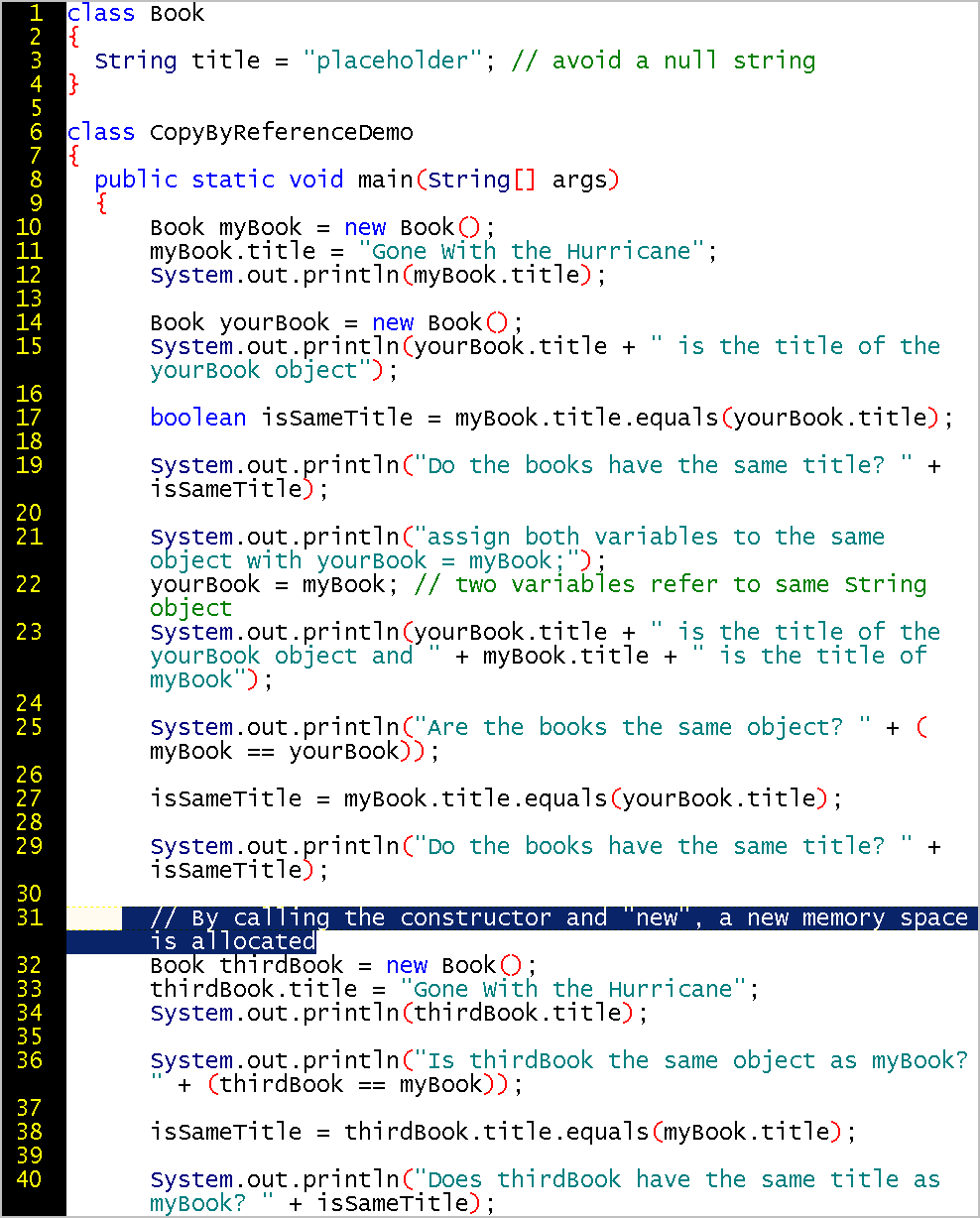Click "thirdBook.title" assignment on line 33
Image resolution: width=980 pixels, height=1218 pixels.
(454, 990)
